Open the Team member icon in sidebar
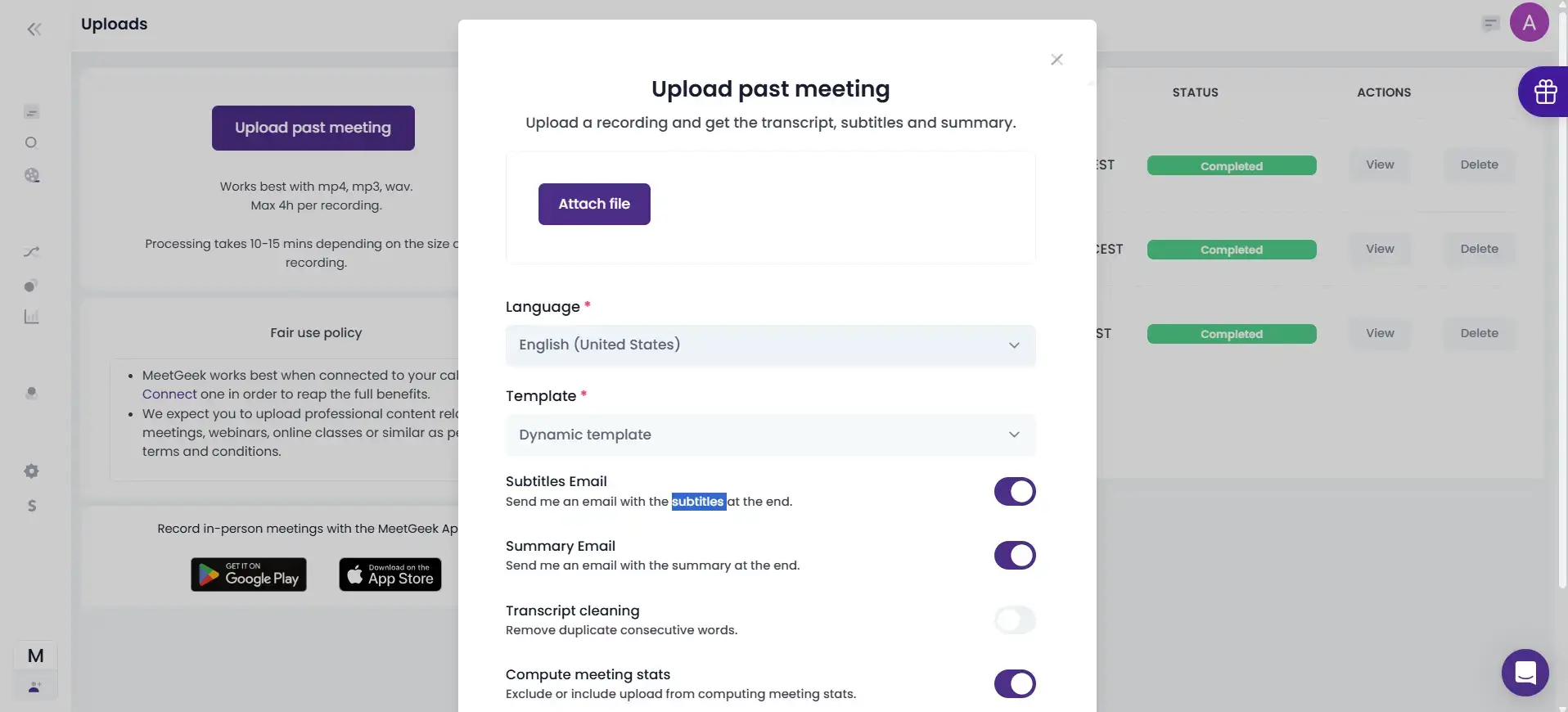Viewport: 1568px width, 712px height. point(32,393)
